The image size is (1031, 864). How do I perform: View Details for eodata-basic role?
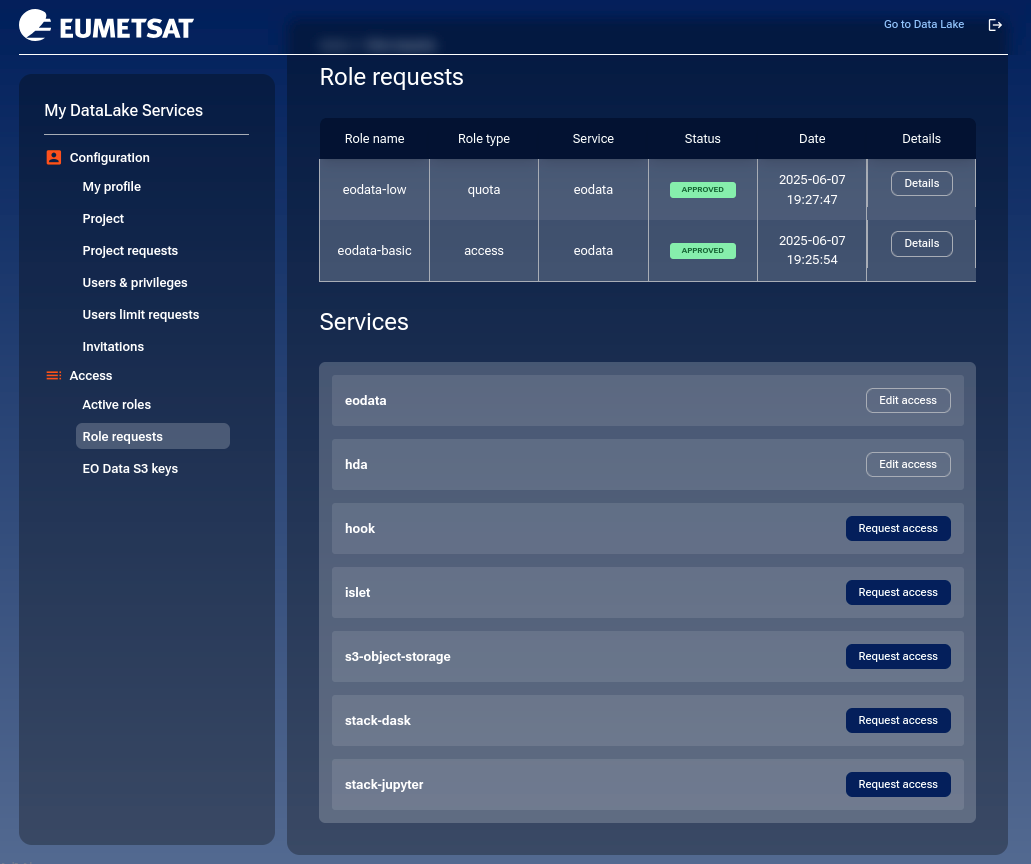point(921,243)
